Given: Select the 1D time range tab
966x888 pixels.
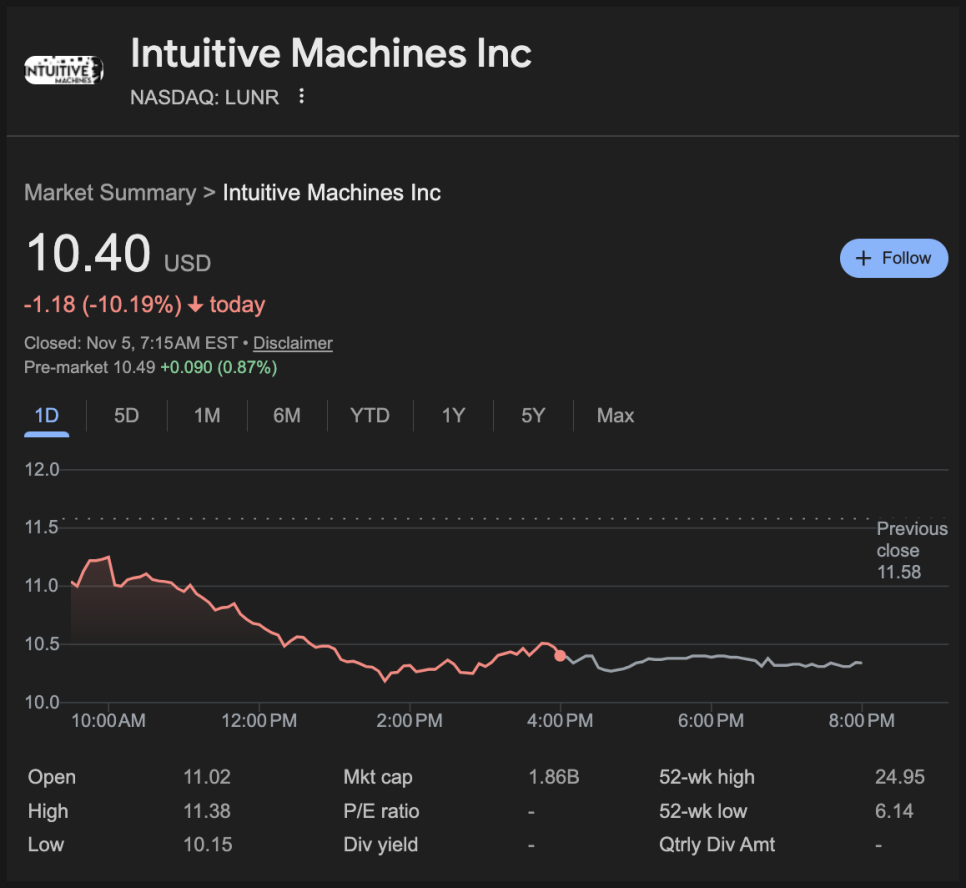Looking at the screenshot, I should pyautogui.click(x=46, y=415).
